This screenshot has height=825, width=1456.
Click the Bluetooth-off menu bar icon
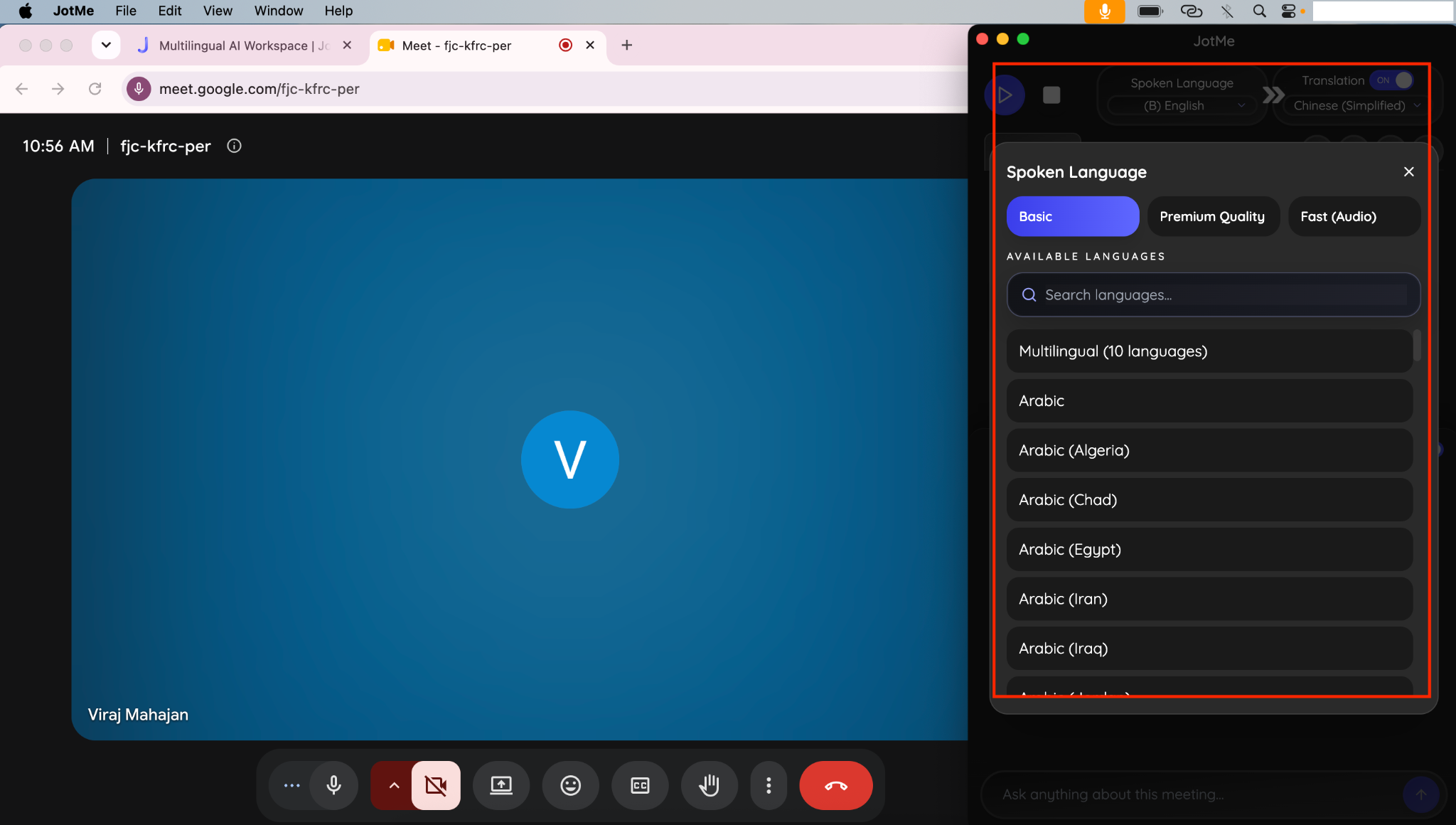tap(1227, 11)
